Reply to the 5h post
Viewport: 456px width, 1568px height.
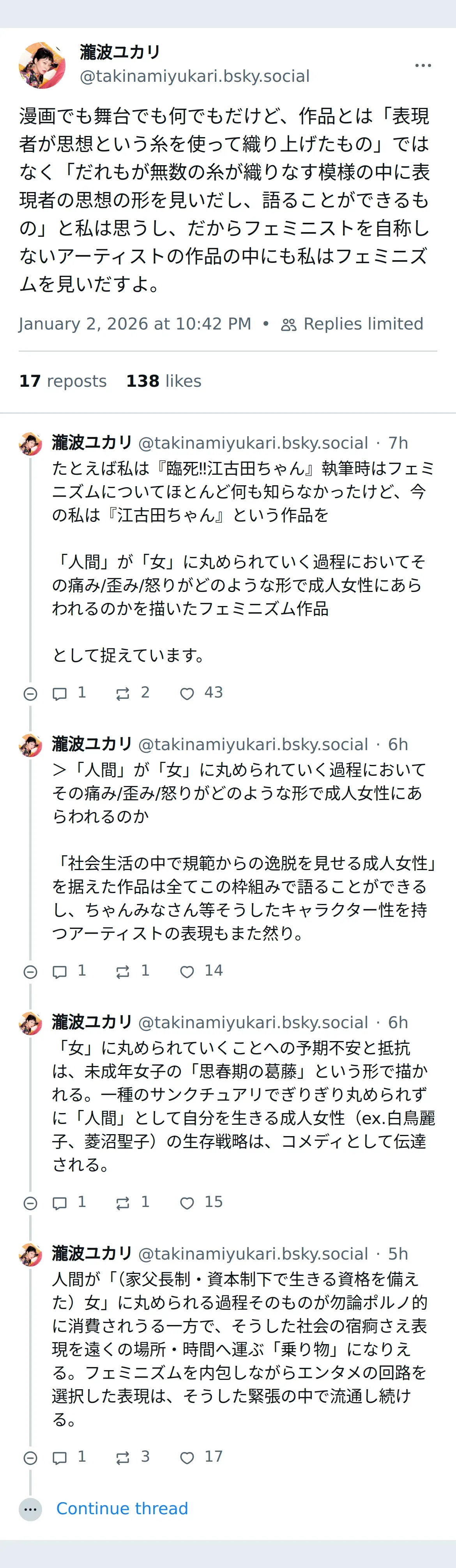[x=60, y=1457]
